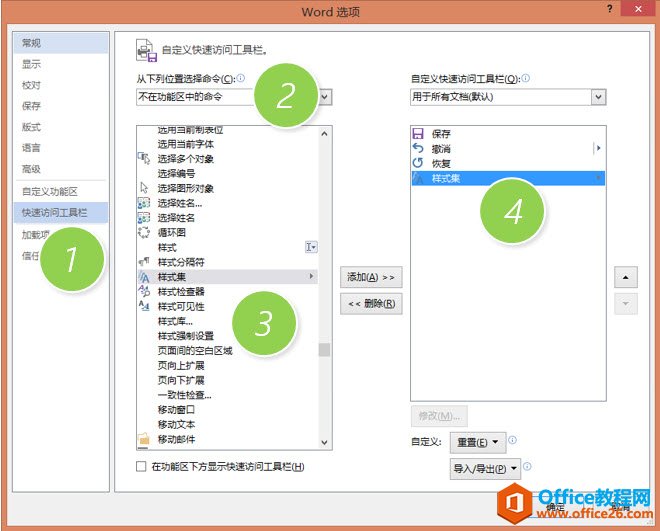Open the 自定义功能区 category

coord(61,192)
